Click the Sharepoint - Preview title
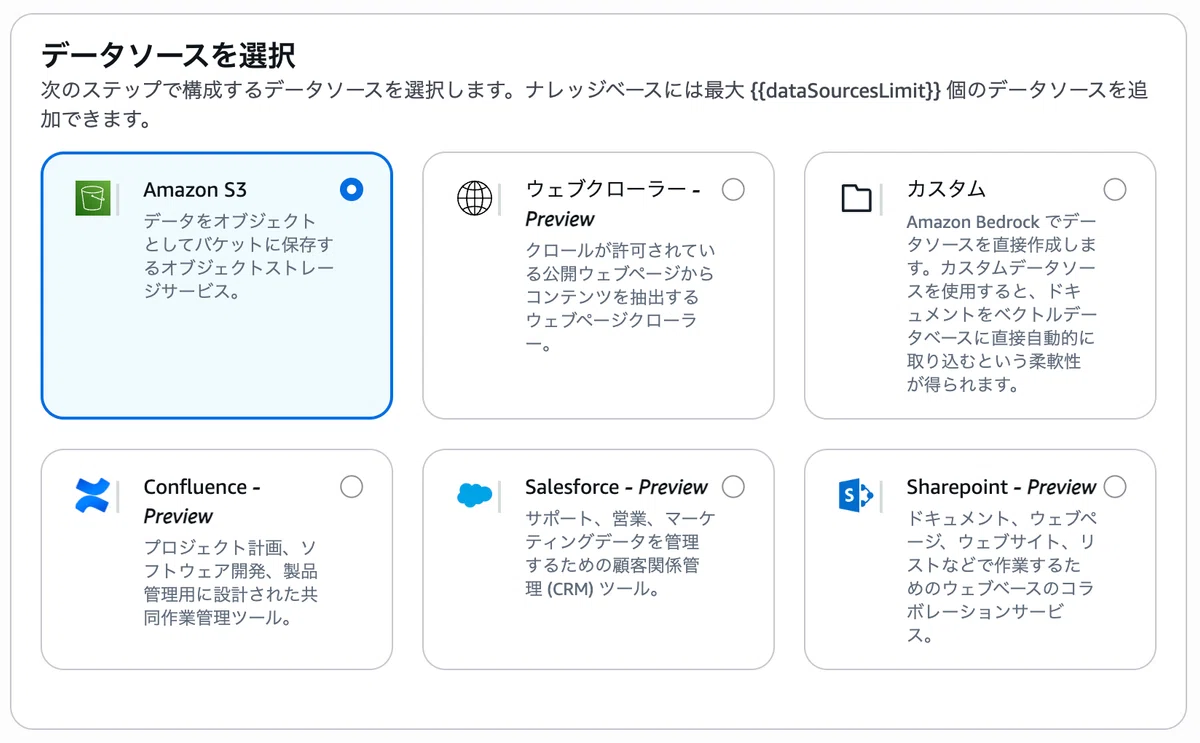The image size is (1200, 743). tap(1002, 487)
